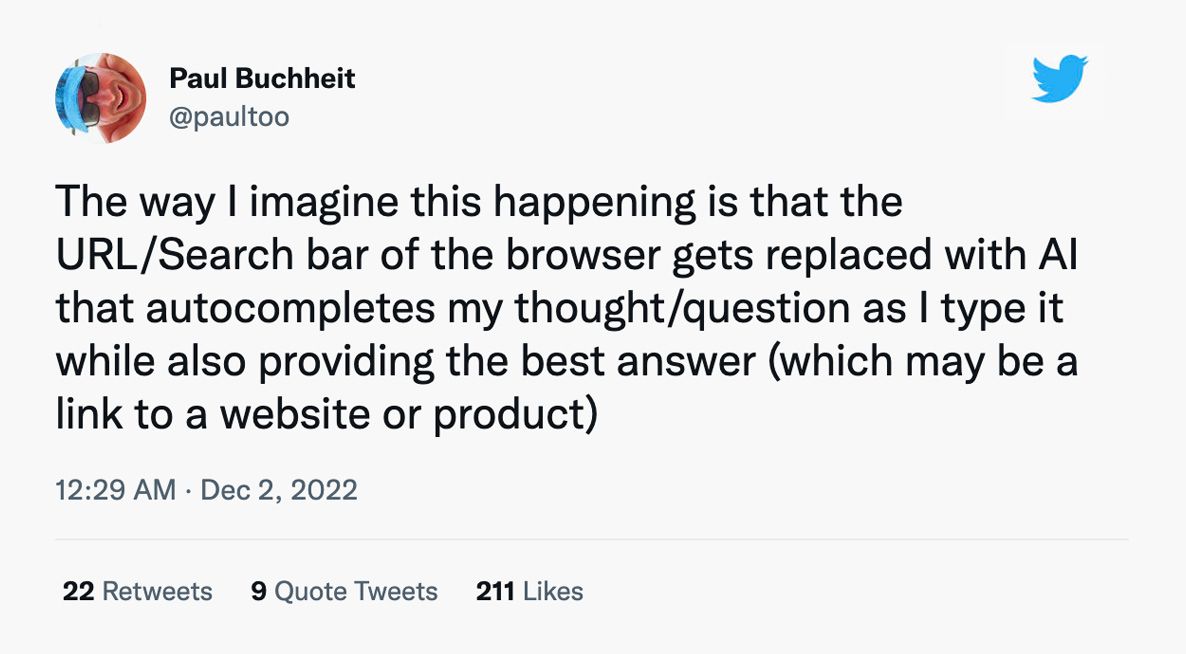1186x654 pixels.
Task: Click the 12:29 AM timestamp
Action: tap(115, 490)
